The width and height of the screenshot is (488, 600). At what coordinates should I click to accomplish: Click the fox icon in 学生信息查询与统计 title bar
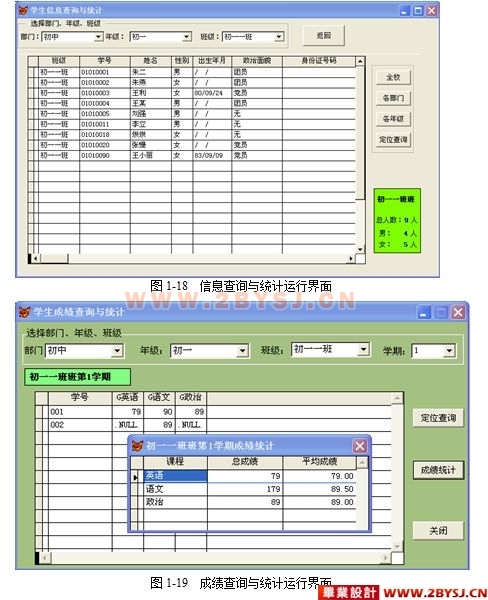click(x=23, y=10)
